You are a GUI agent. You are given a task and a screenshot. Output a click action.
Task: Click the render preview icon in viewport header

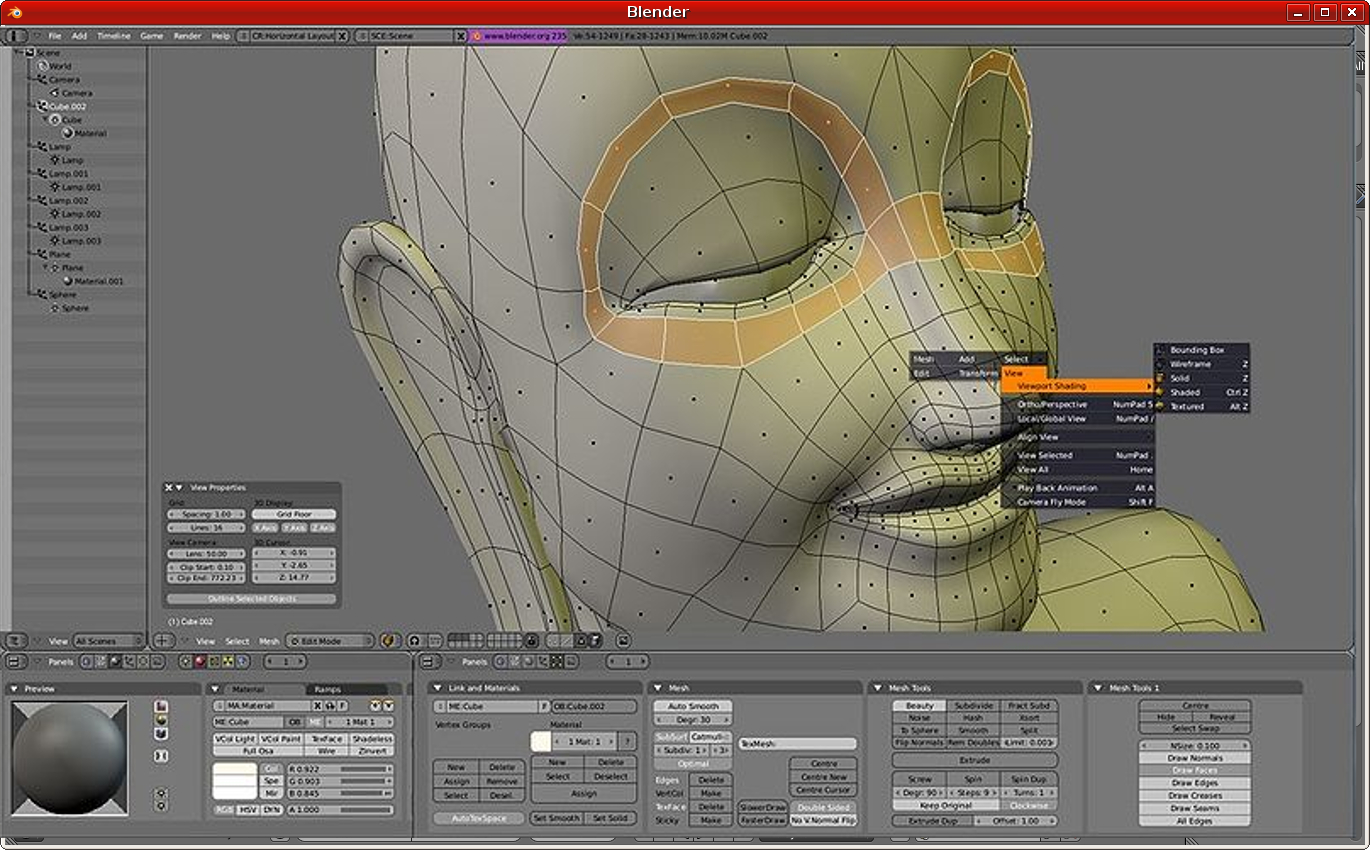(x=623, y=641)
